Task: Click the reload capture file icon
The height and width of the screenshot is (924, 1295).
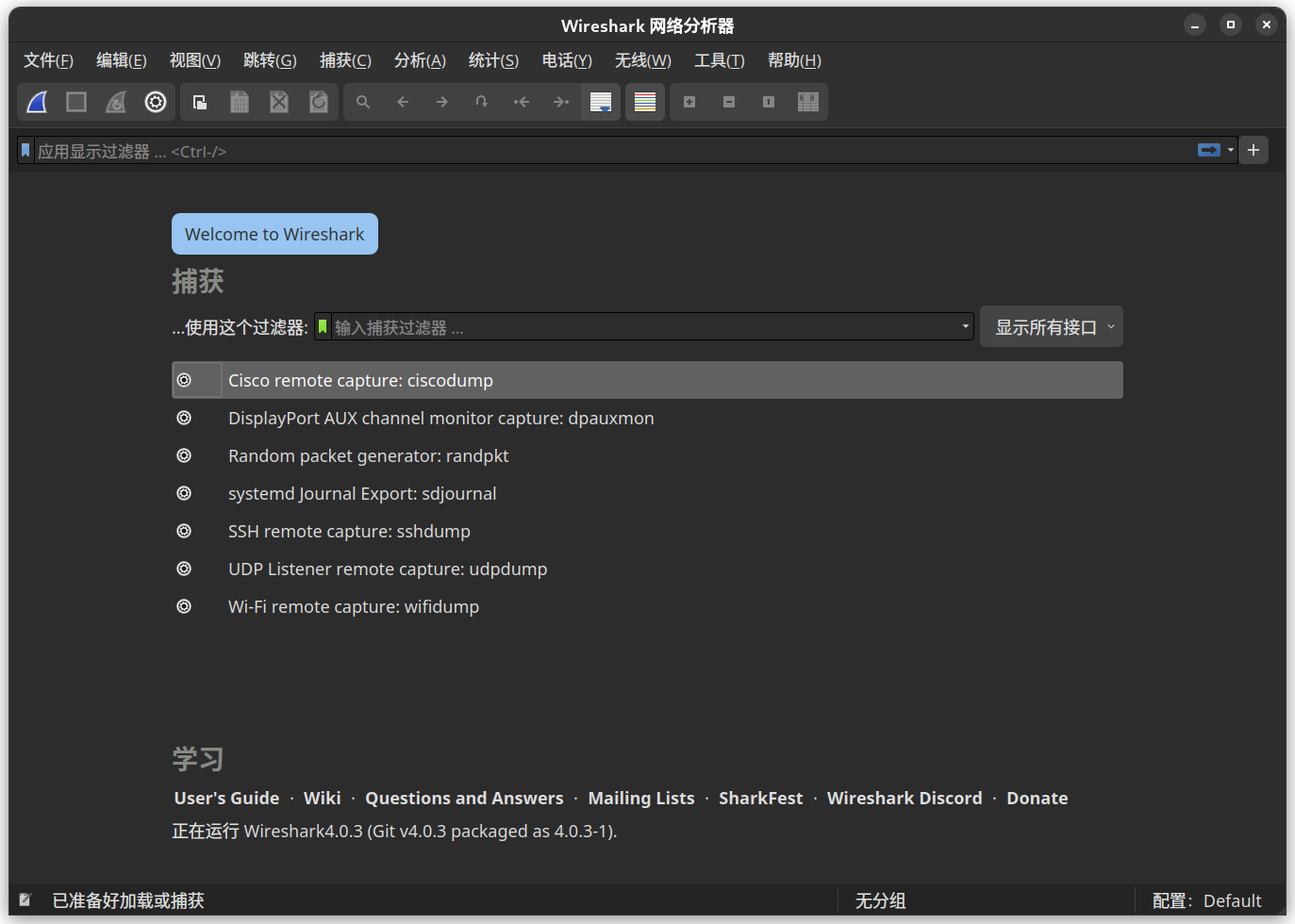Action: [319, 102]
